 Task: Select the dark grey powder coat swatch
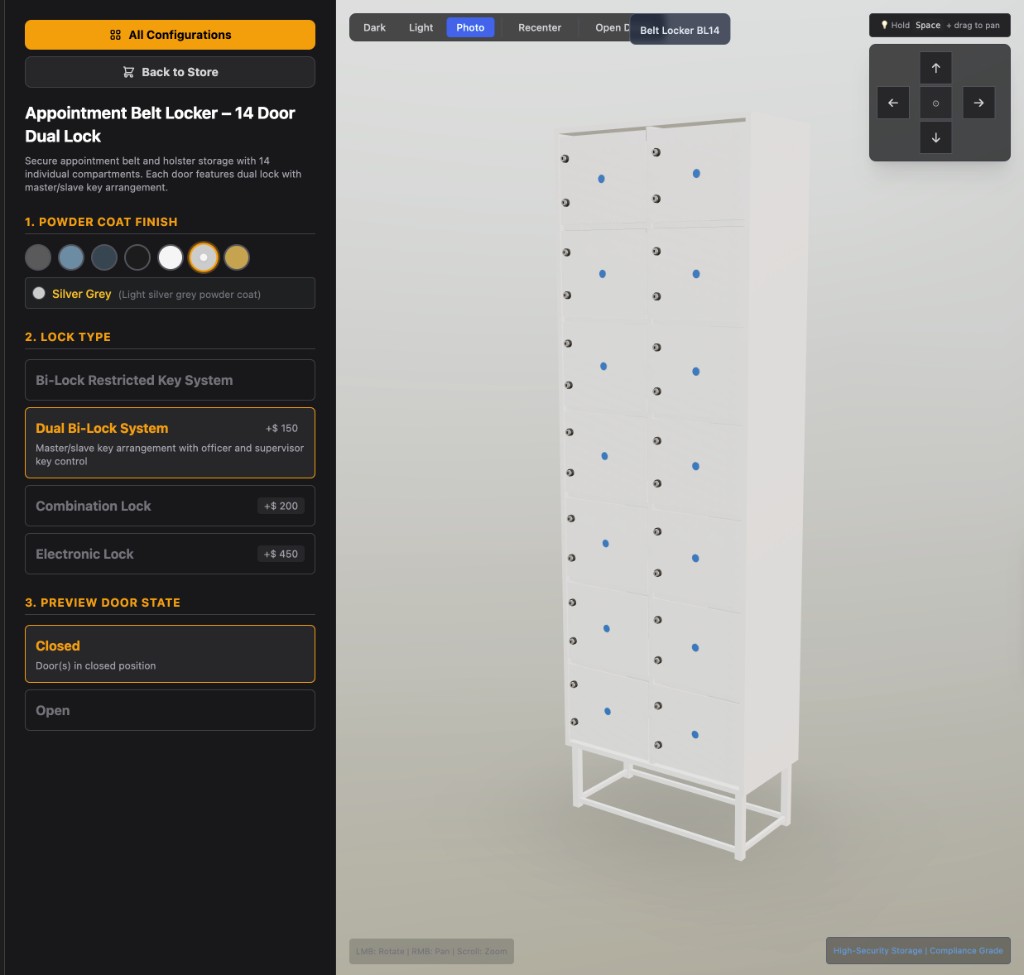point(38,258)
